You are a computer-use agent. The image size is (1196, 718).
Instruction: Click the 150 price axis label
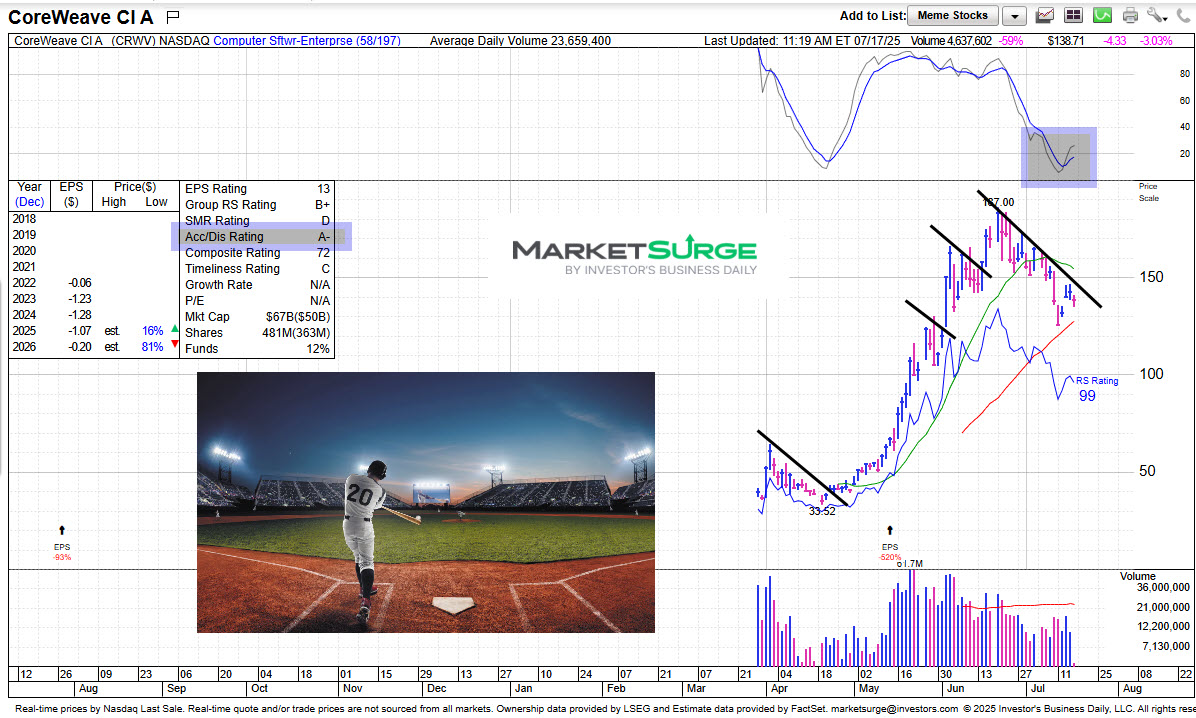[1151, 277]
